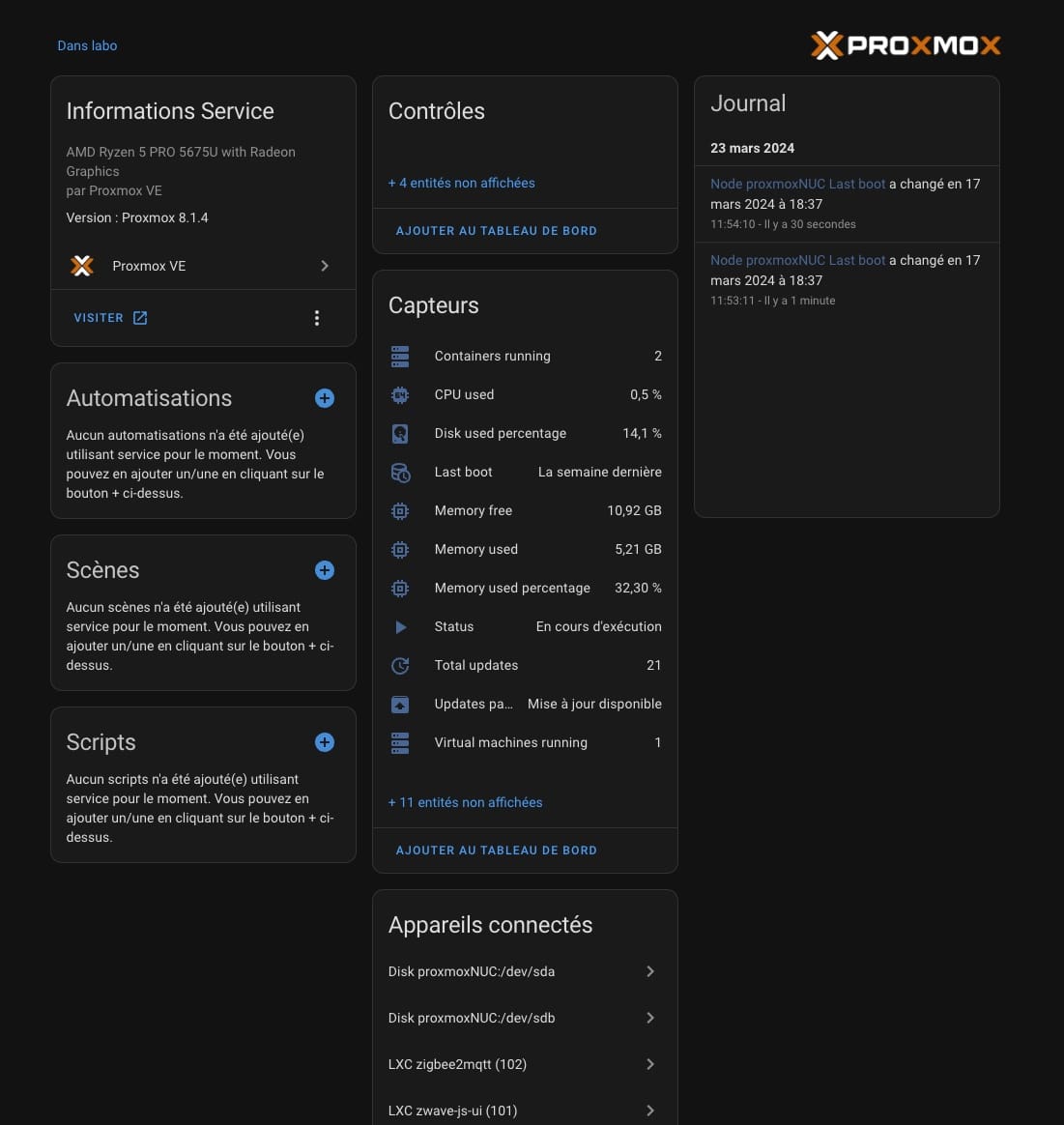Open the three-dot menu in Informations Service
This screenshot has width=1064, height=1125.
click(316, 318)
